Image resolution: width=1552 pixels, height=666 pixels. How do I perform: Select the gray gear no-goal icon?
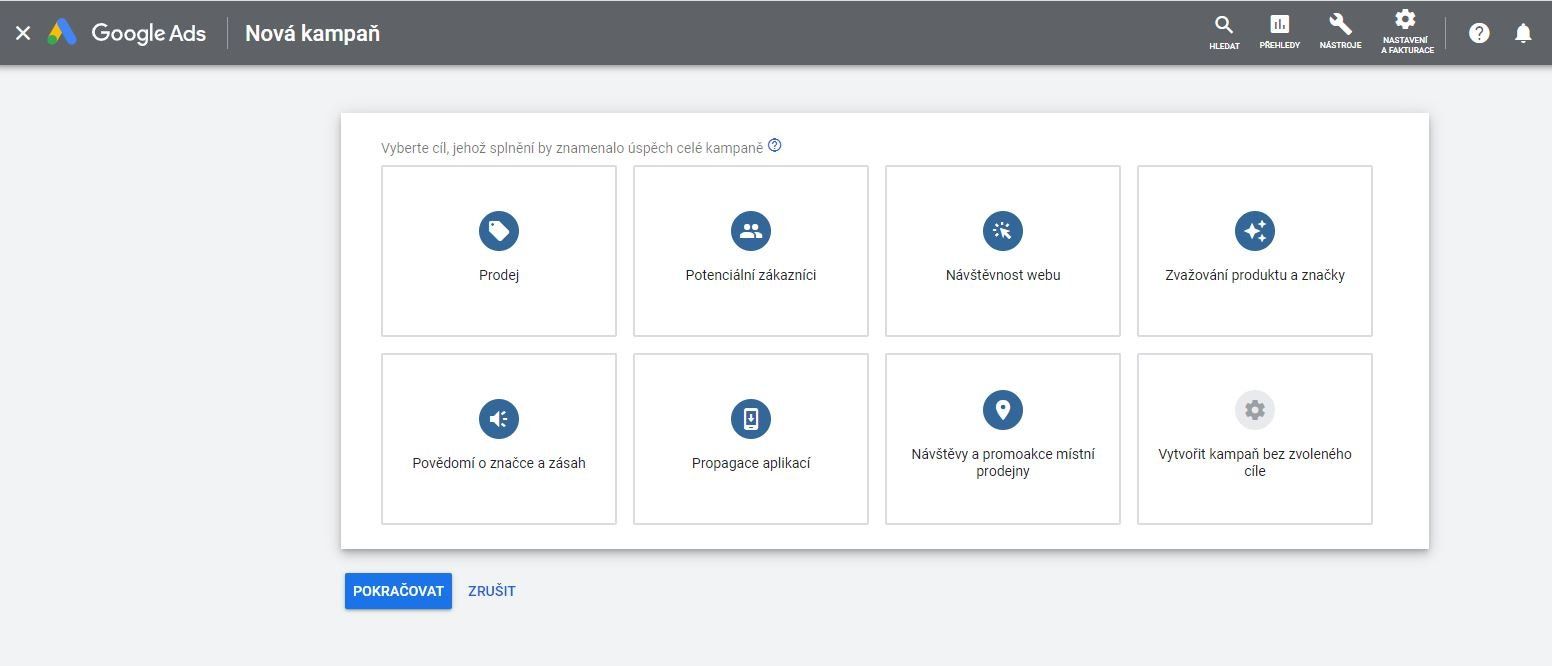pos(1255,410)
